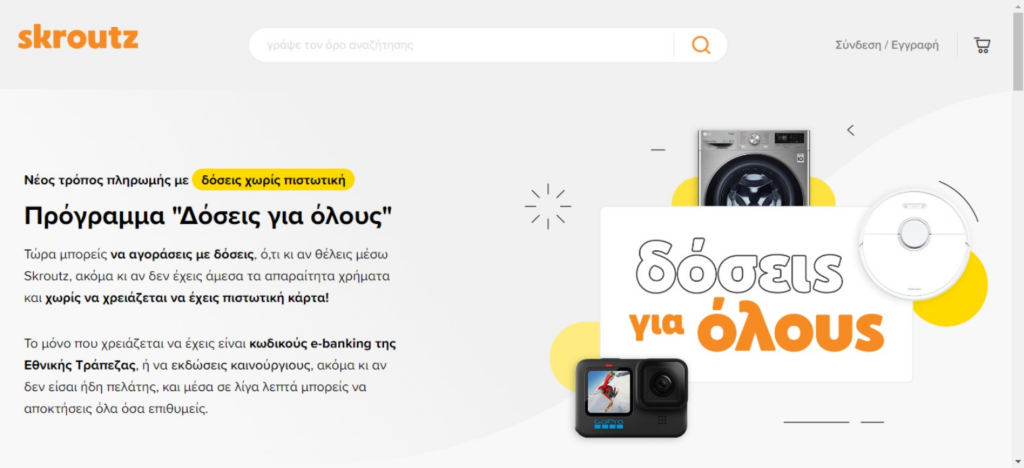Click the GoPro camera image
The width and height of the screenshot is (1024, 468).
click(x=631, y=398)
